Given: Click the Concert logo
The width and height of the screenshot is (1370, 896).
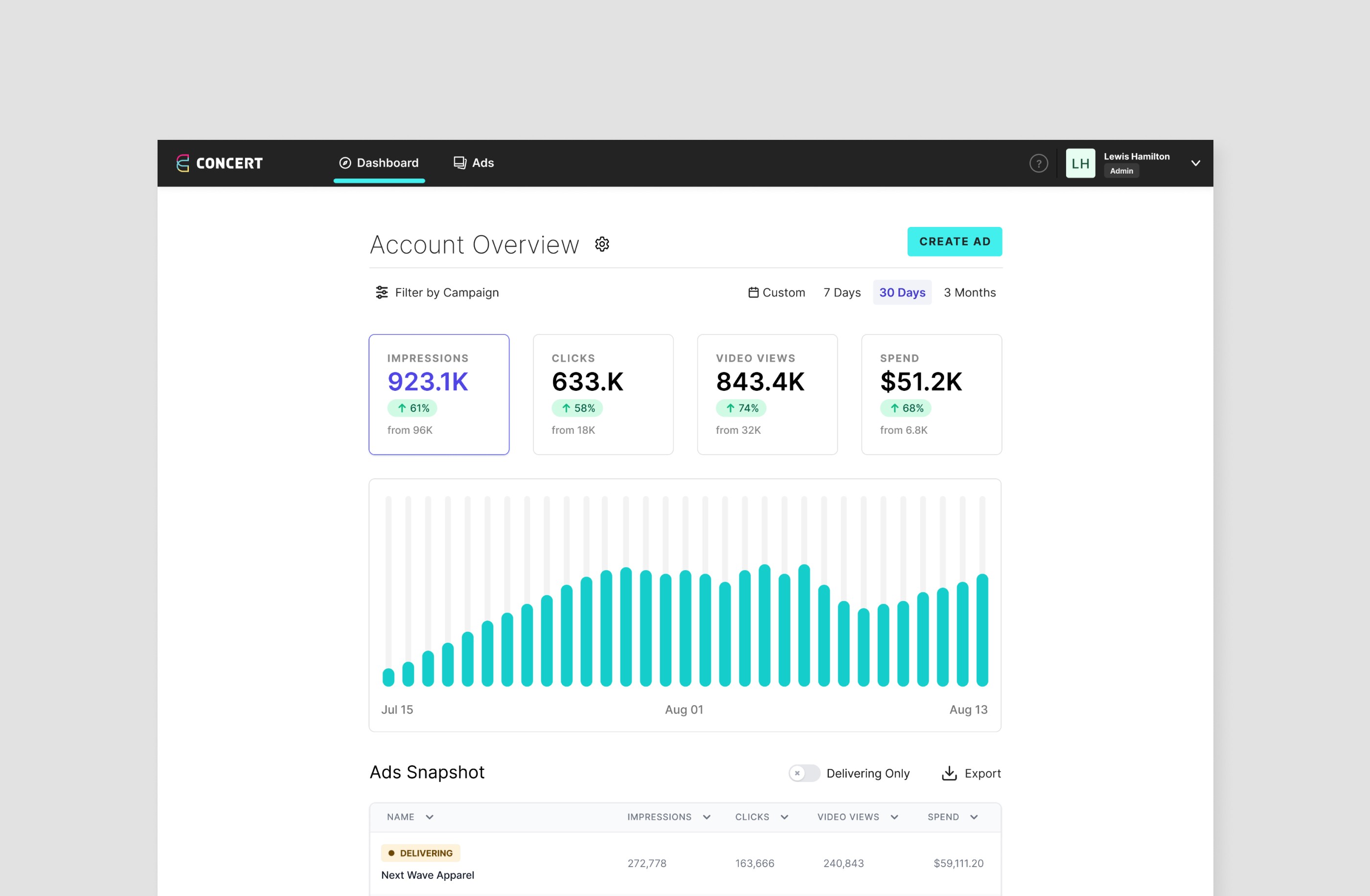Looking at the screenshot, I should 219,163.
